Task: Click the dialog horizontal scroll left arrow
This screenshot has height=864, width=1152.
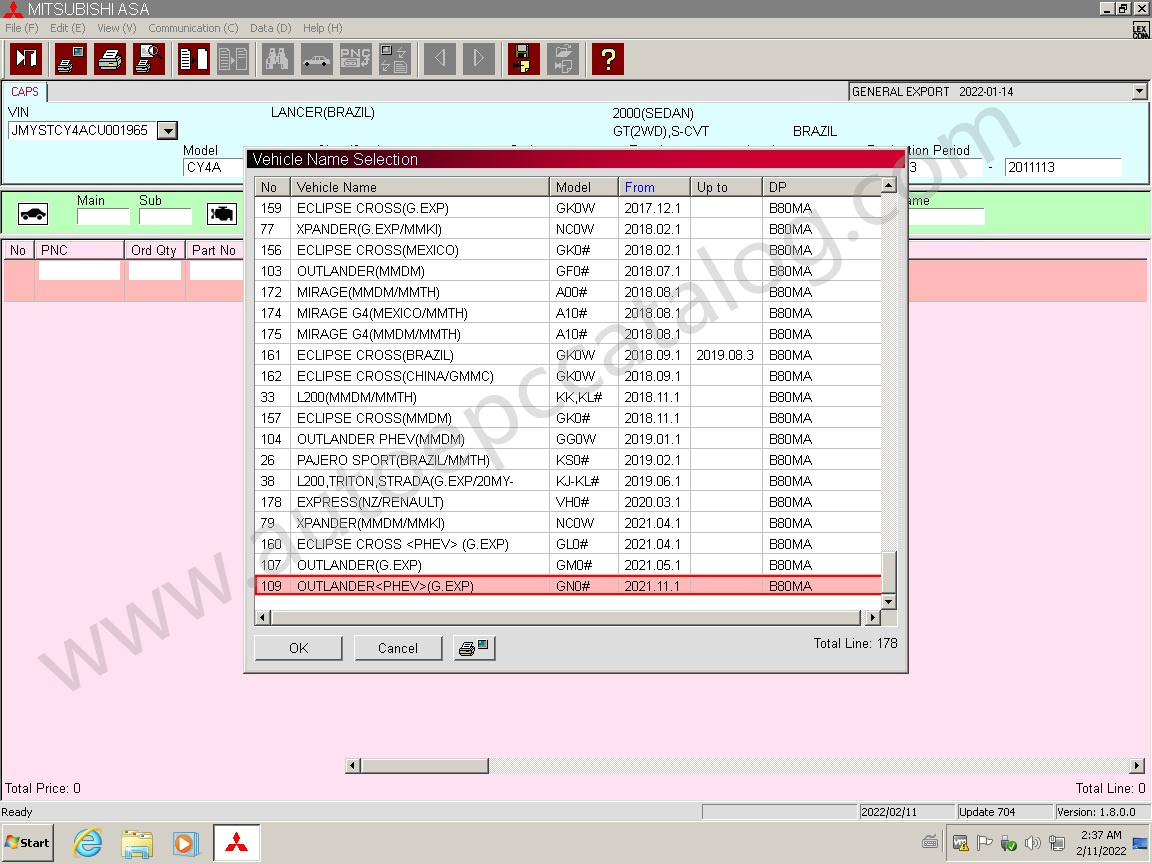Action: (263, 617)
